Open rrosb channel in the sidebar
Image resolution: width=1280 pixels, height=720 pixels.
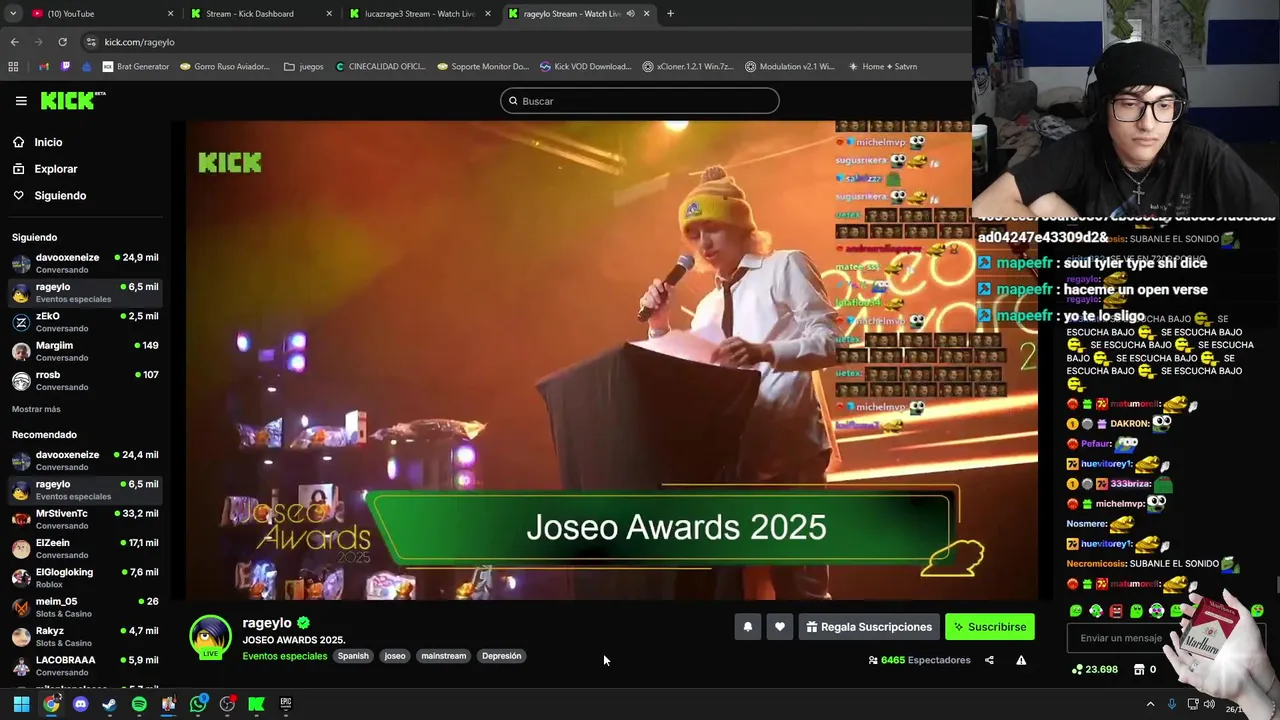84,380
